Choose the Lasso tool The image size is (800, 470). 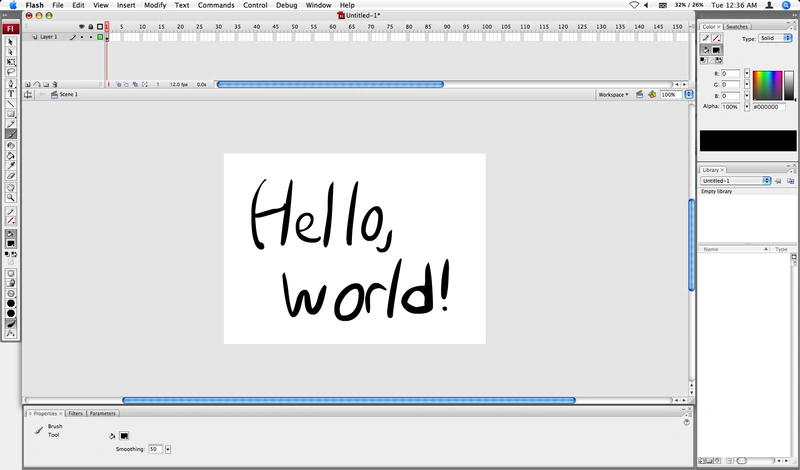click(x=11, y=72)
